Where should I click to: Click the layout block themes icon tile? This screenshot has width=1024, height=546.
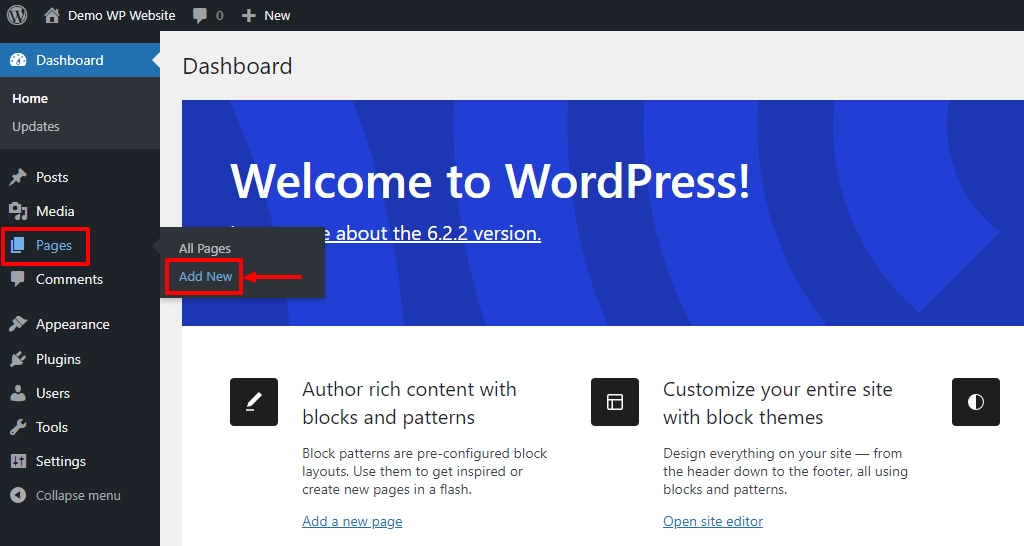(x=615, y=402)
